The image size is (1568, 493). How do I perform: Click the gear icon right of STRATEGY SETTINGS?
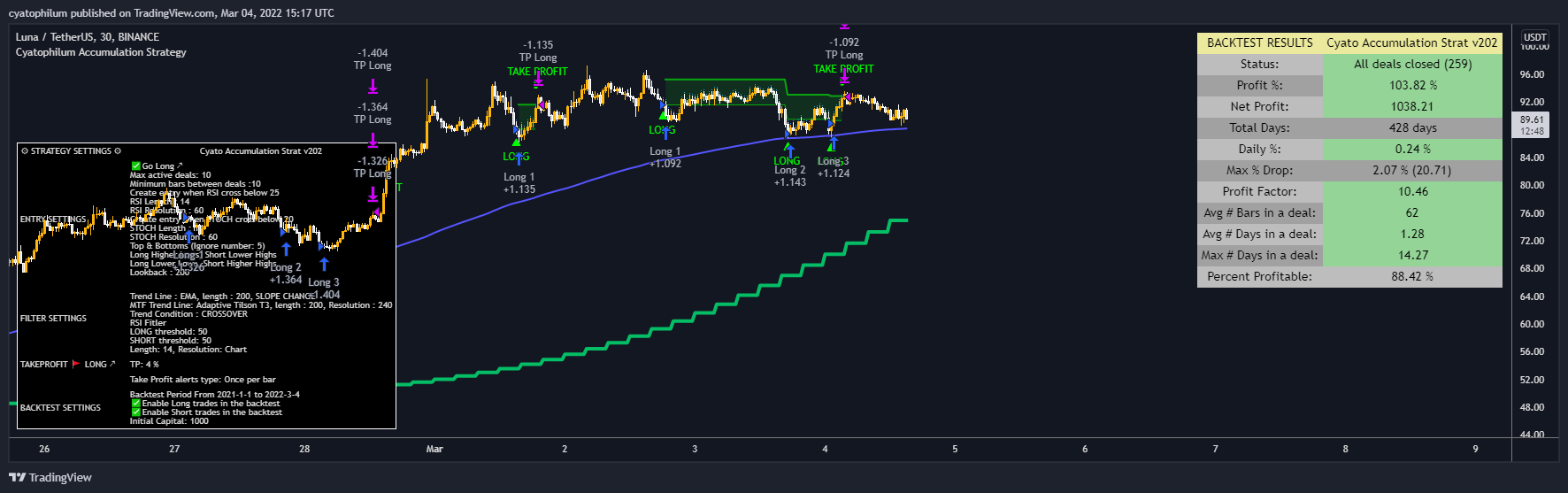point(117,151)
